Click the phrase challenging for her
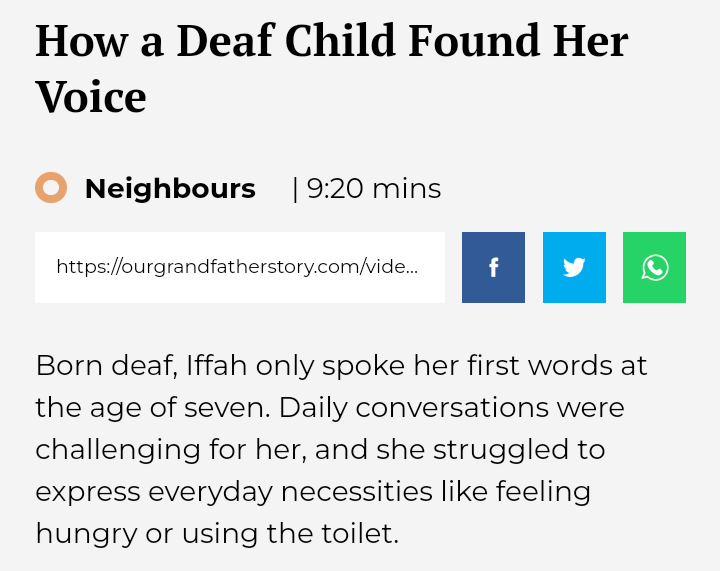The image size is (720, 571). (170, 449)
